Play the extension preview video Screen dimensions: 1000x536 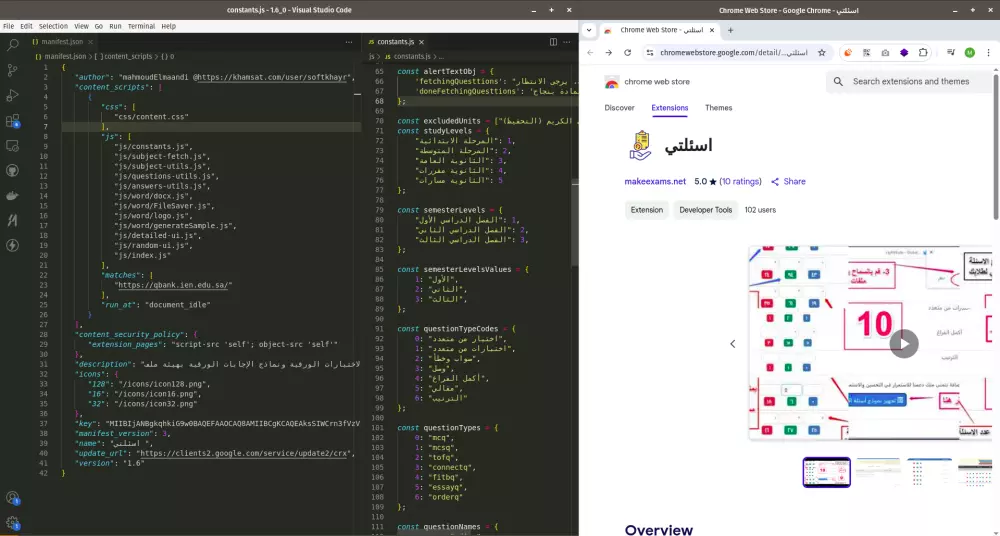pyautogui.click(x=904, y=343)
